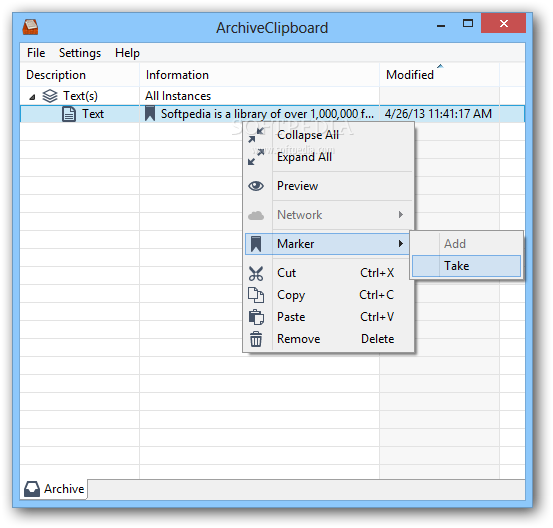Click the Collapse All arrows icon
This screenshot has width=553, height=528.
point(256,135)
